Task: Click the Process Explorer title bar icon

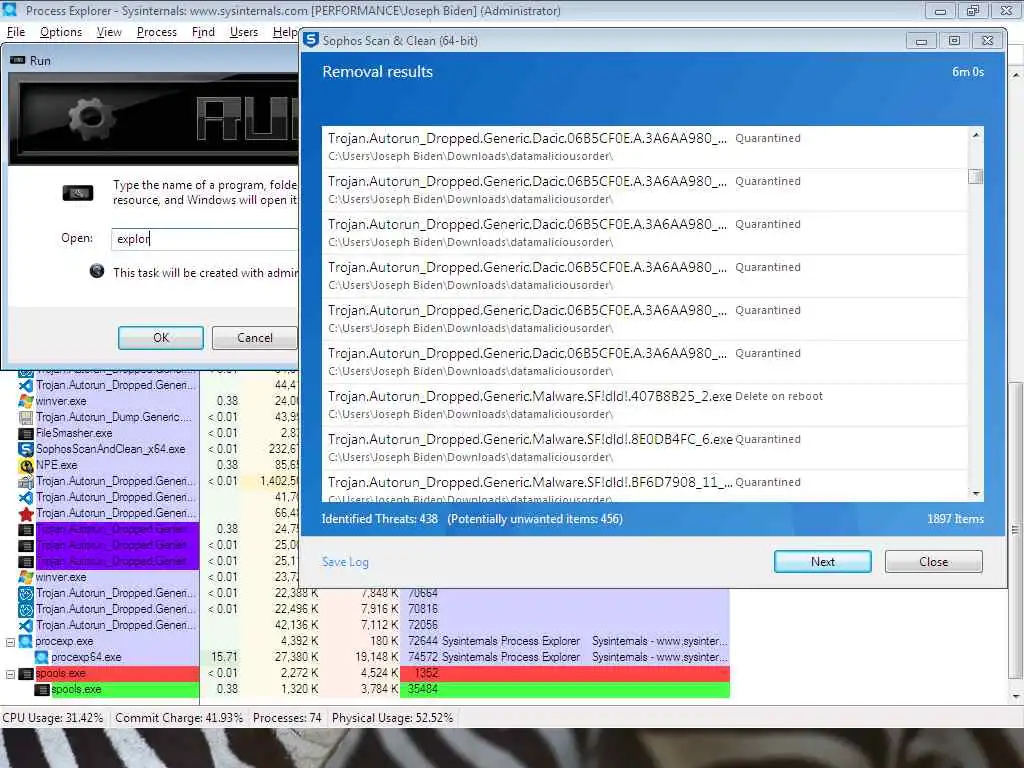Action: coord(9,9)
